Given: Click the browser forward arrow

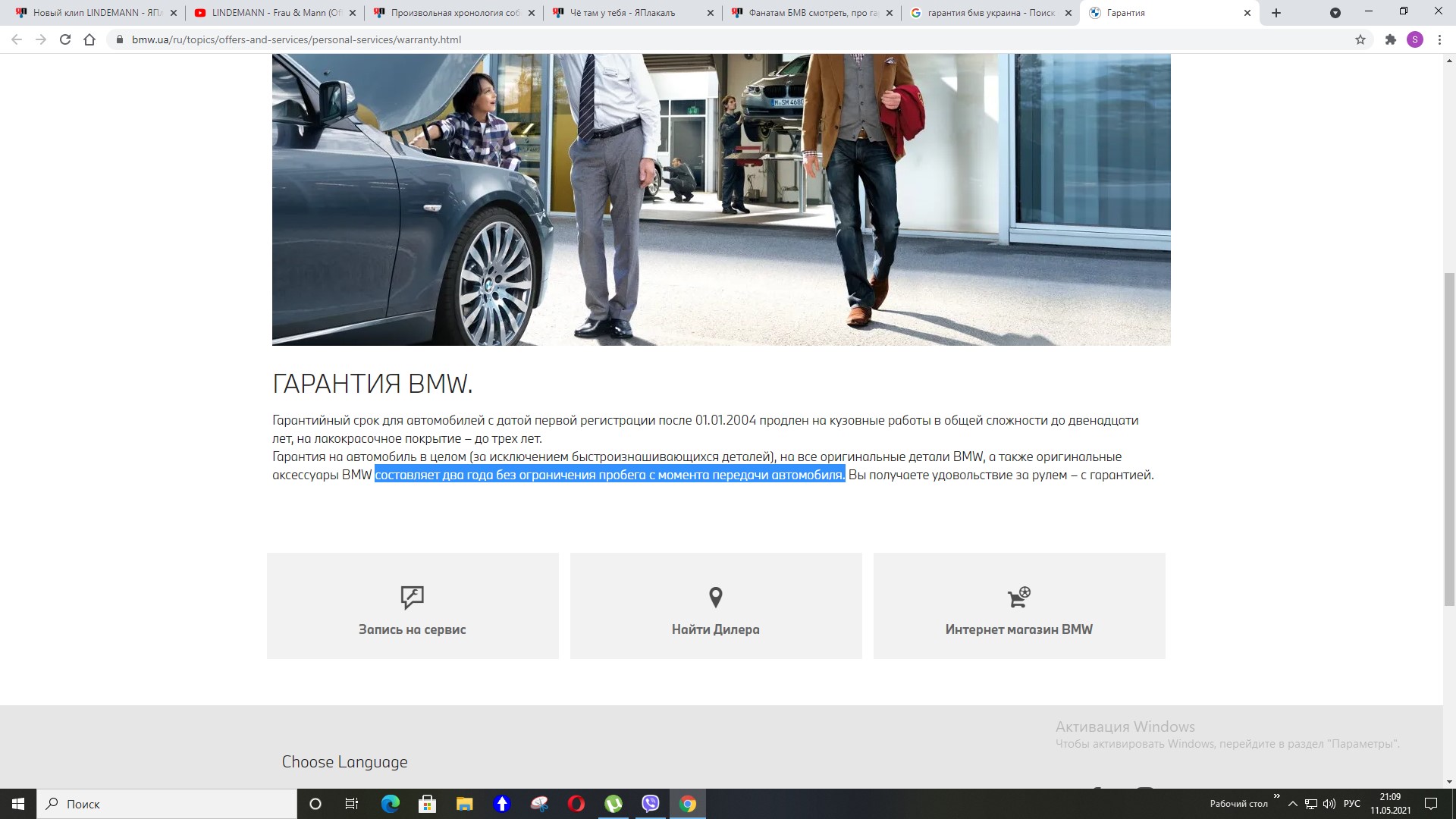Looking at the screenshot, I should tap(41, 39).
